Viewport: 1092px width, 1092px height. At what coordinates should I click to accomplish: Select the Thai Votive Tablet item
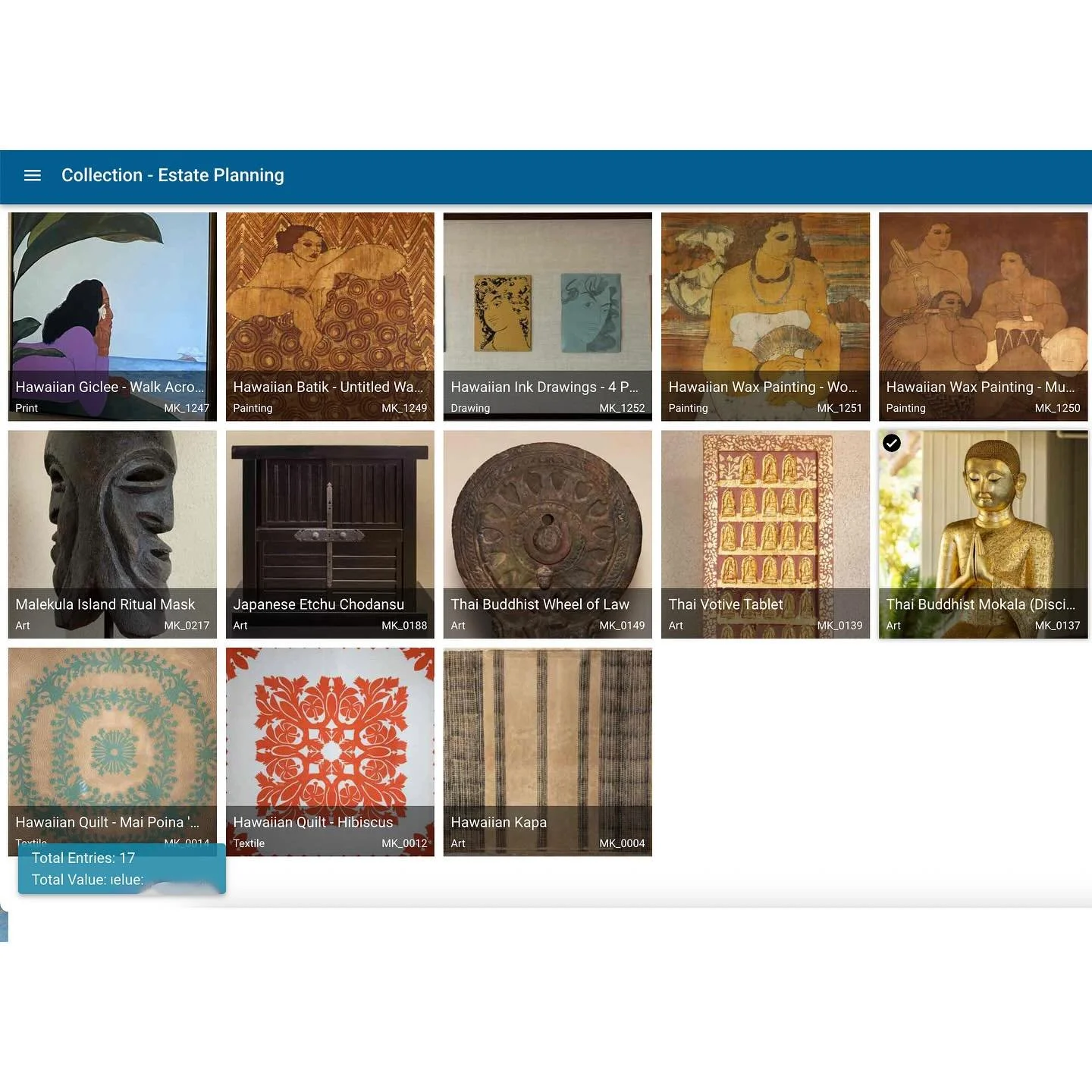pos(765,535)
